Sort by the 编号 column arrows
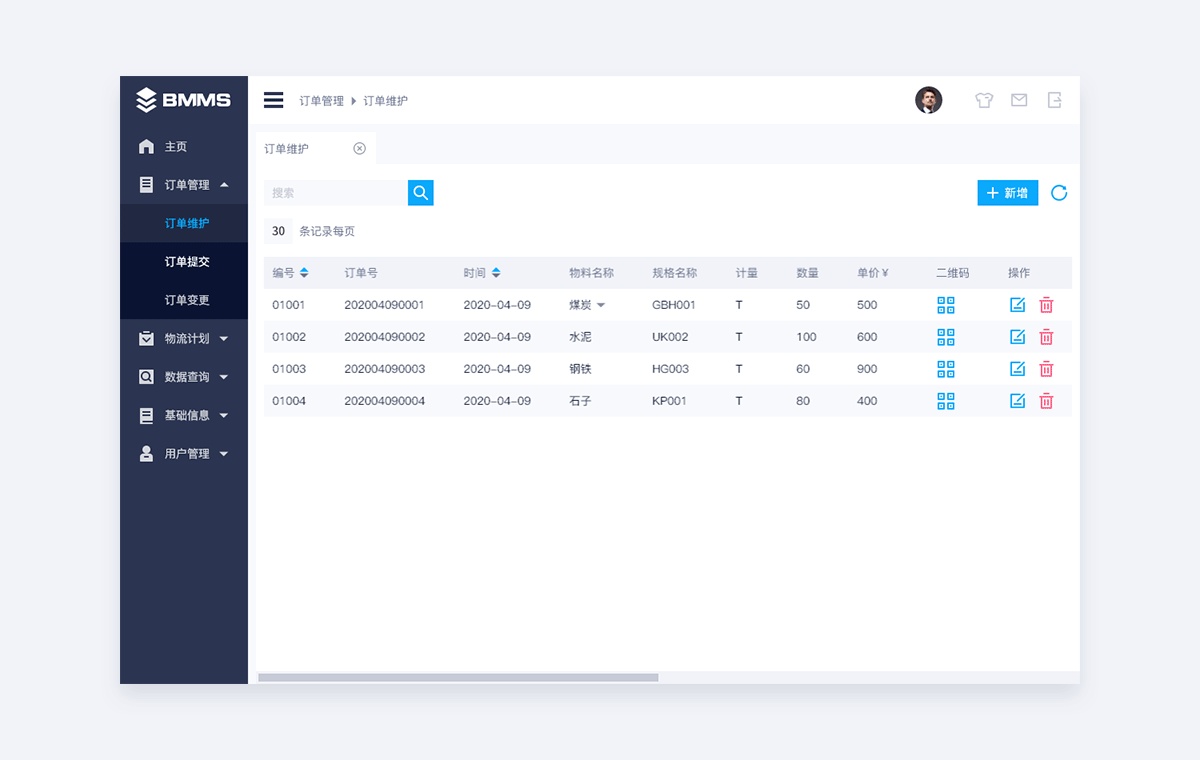Screen dimensions: 1200x760 tap(304, 273)
